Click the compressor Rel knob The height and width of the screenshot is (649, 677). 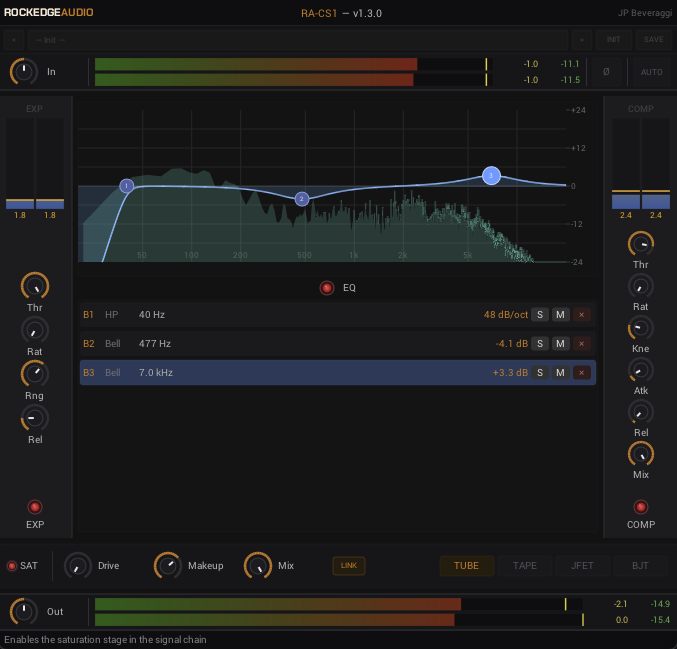[641, 412]
